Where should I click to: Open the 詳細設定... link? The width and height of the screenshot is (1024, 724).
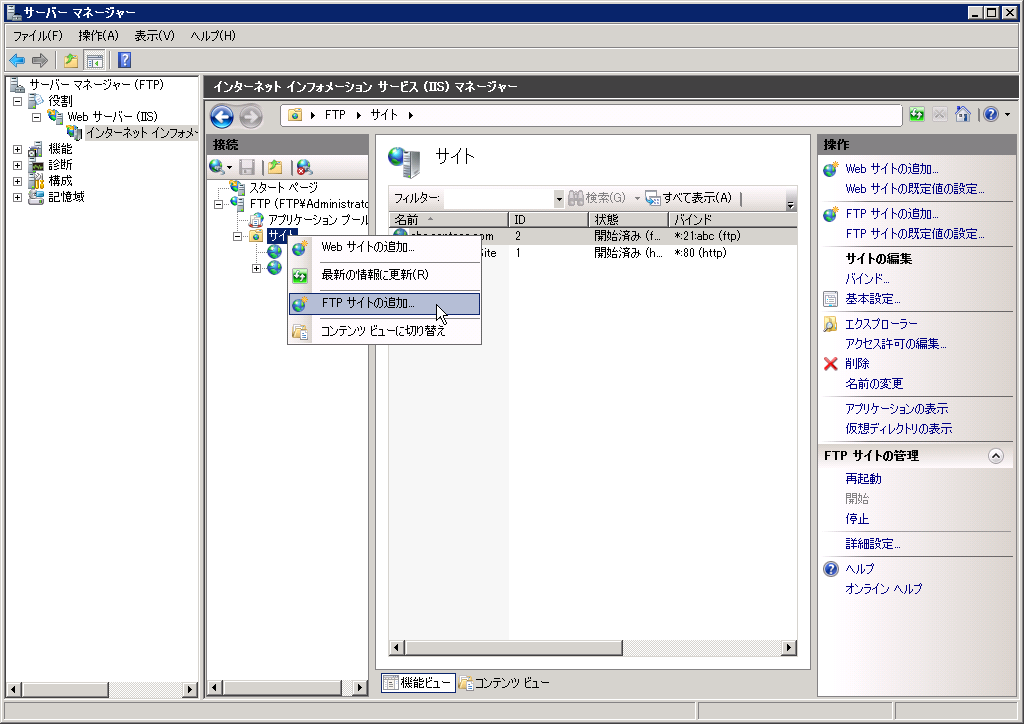tap(872, 544)
